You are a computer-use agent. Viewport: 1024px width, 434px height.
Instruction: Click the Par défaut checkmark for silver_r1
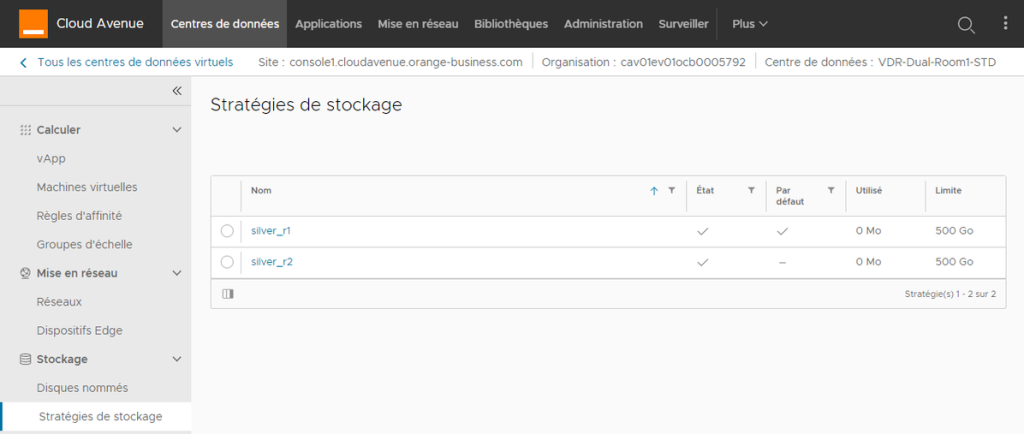click(x=782, y=231)
